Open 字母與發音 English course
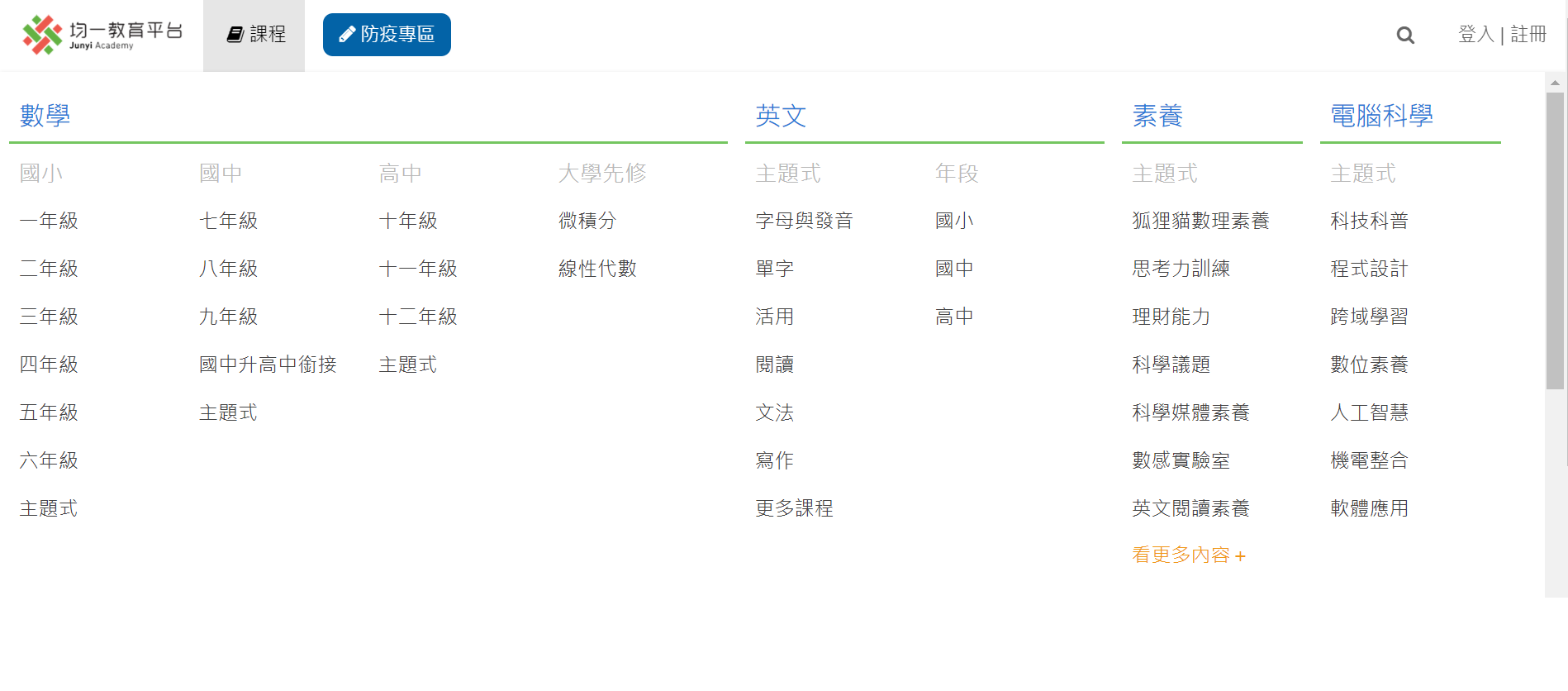Screen dimensions: 1568x691 [804, 221]
